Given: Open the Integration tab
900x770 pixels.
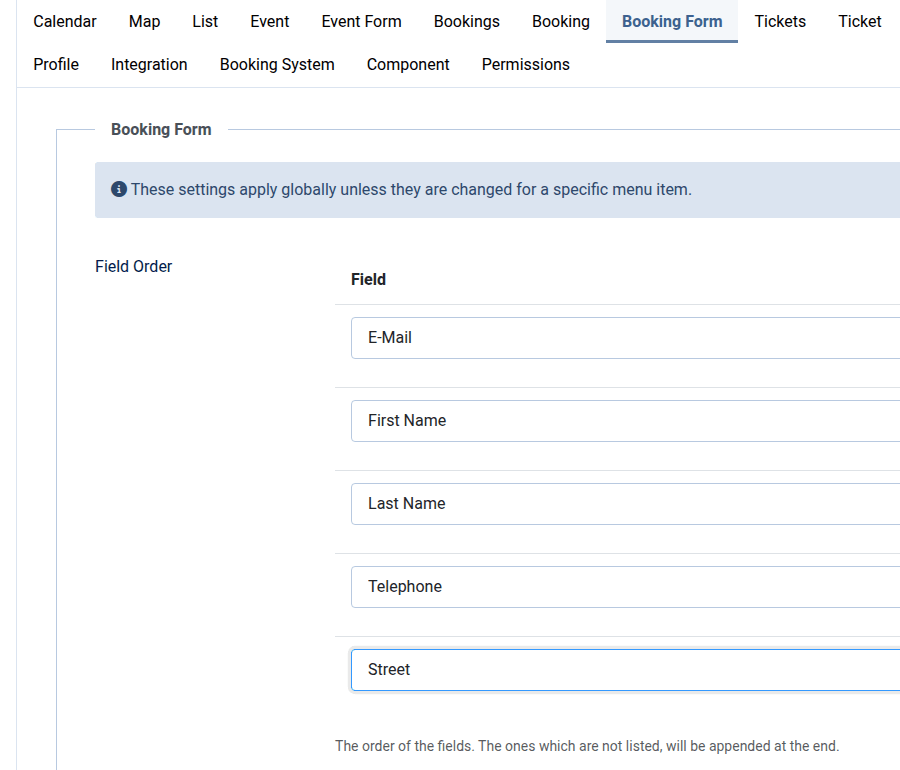Looking at the screenshot, I should point(149,64).
